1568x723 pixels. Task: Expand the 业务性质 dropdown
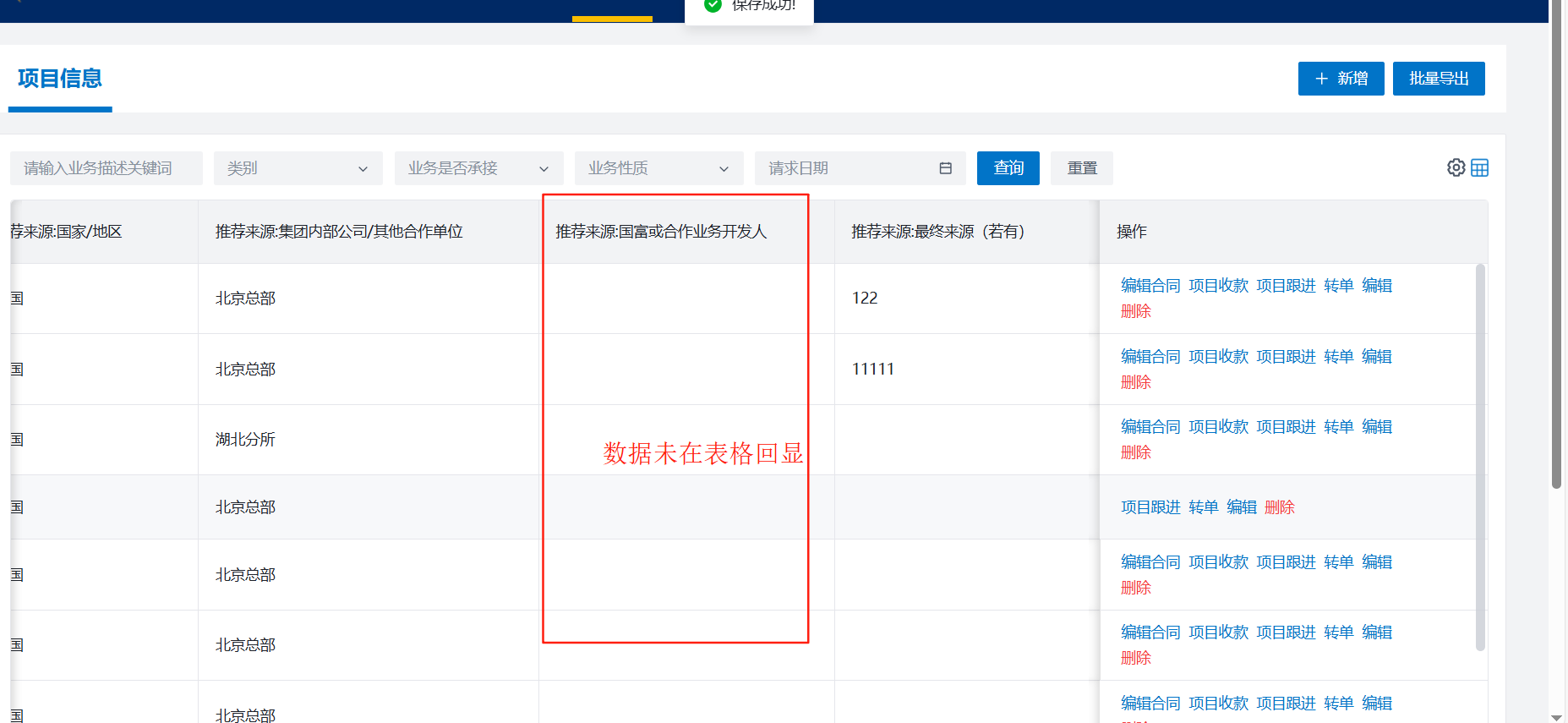coord(658,168)
